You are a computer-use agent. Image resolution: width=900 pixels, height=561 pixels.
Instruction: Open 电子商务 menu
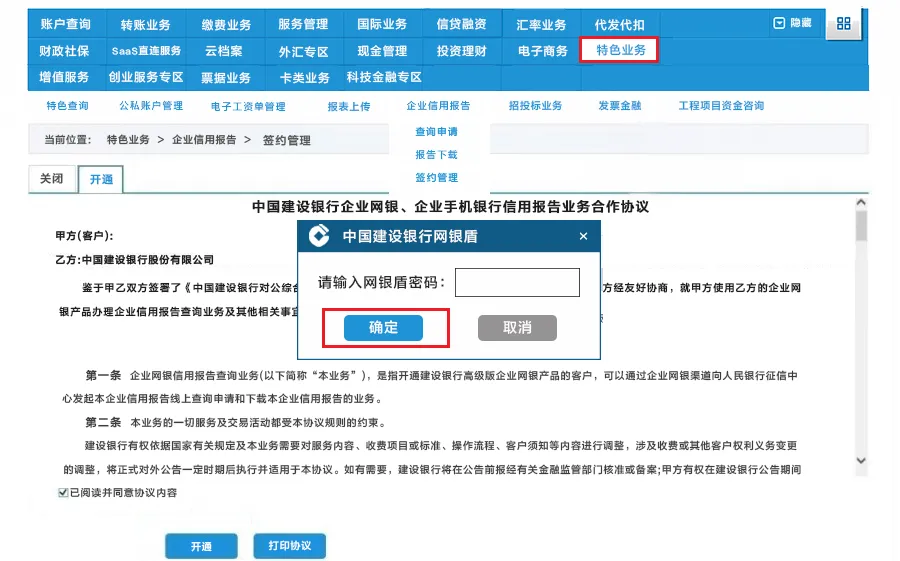click(542, 51)
